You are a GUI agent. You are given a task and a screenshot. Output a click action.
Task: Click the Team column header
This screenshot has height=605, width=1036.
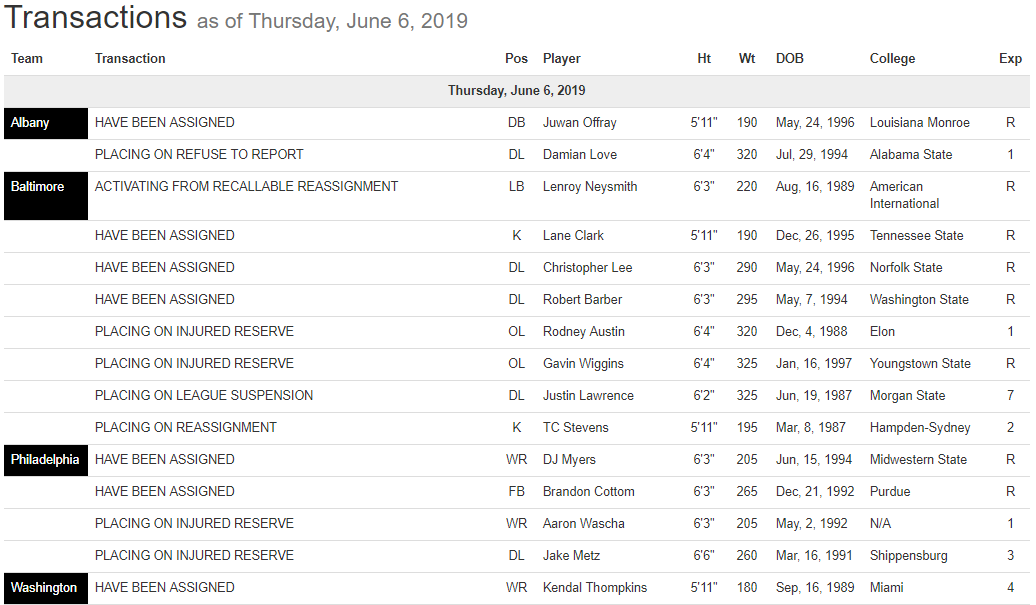tap(27, 59)
